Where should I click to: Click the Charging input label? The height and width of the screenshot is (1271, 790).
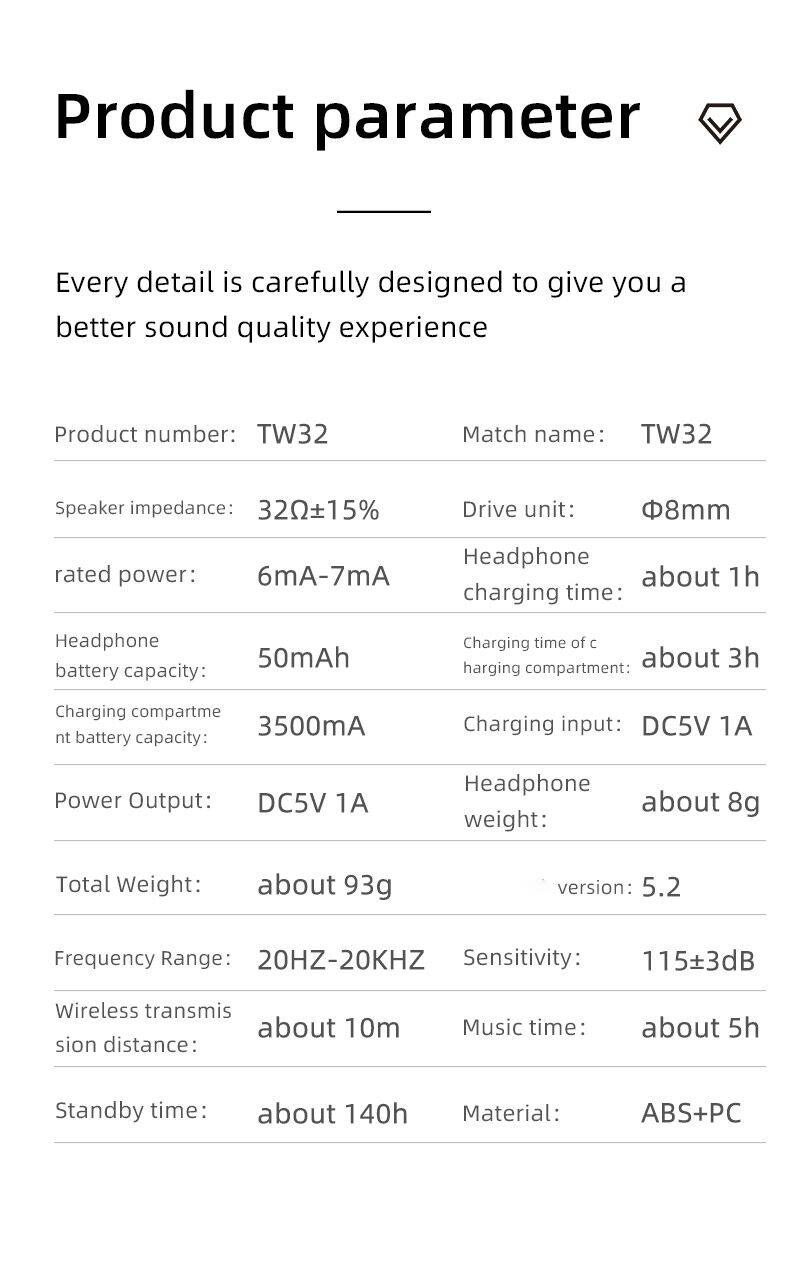point(542,724)
